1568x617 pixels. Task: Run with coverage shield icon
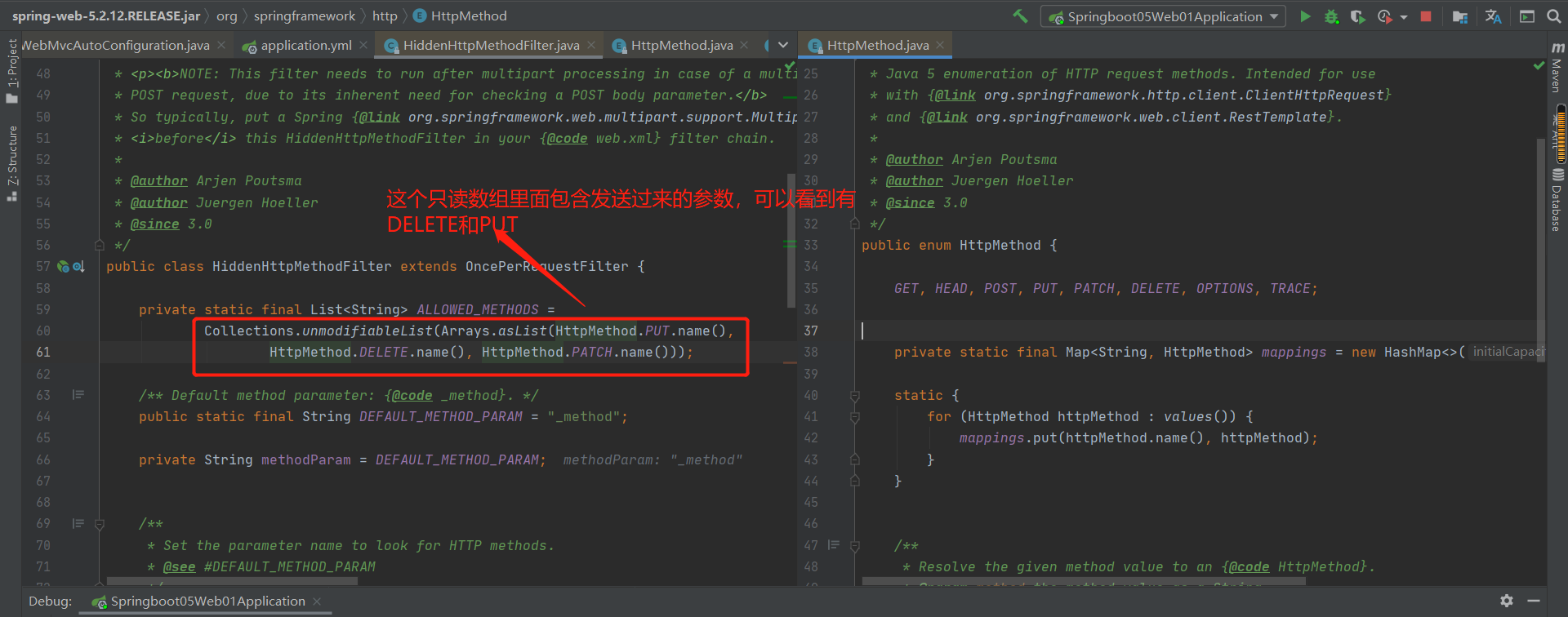click(x=1357, y=16)
